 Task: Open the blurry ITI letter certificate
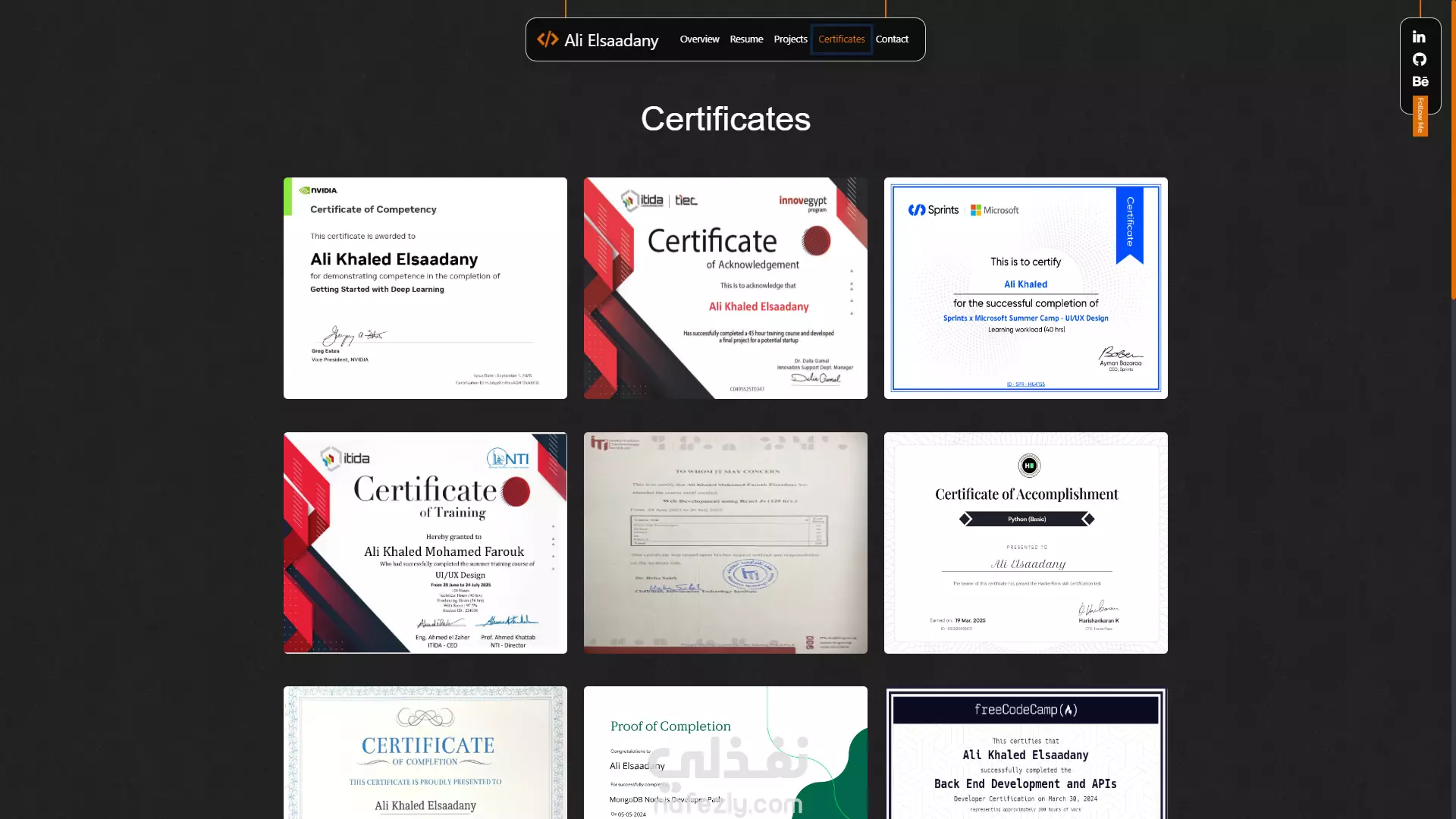(x=726, y=543)
